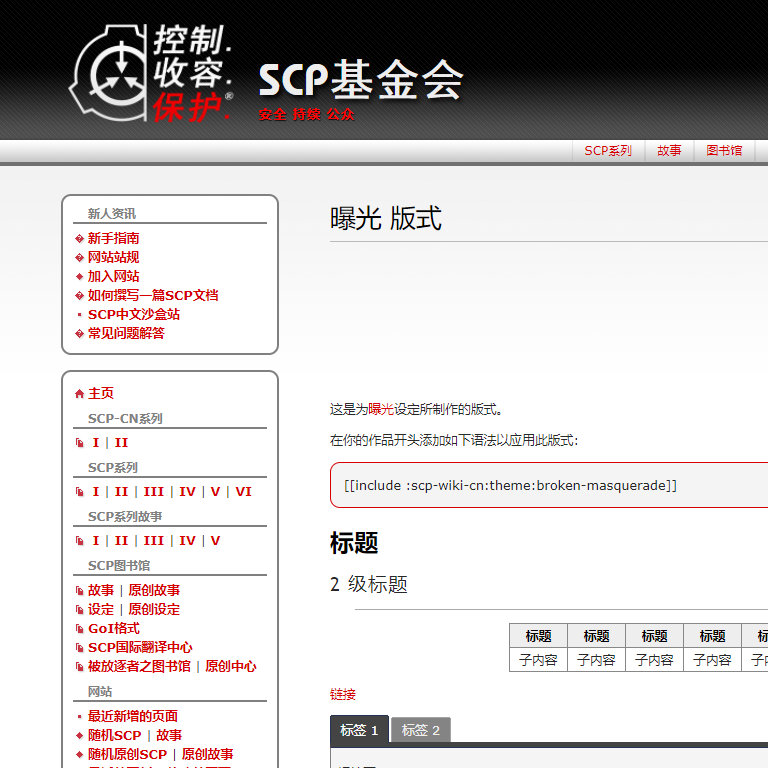
Task: Go to SCP-CN系列 volume II
Action: click(x=121, y=443)
